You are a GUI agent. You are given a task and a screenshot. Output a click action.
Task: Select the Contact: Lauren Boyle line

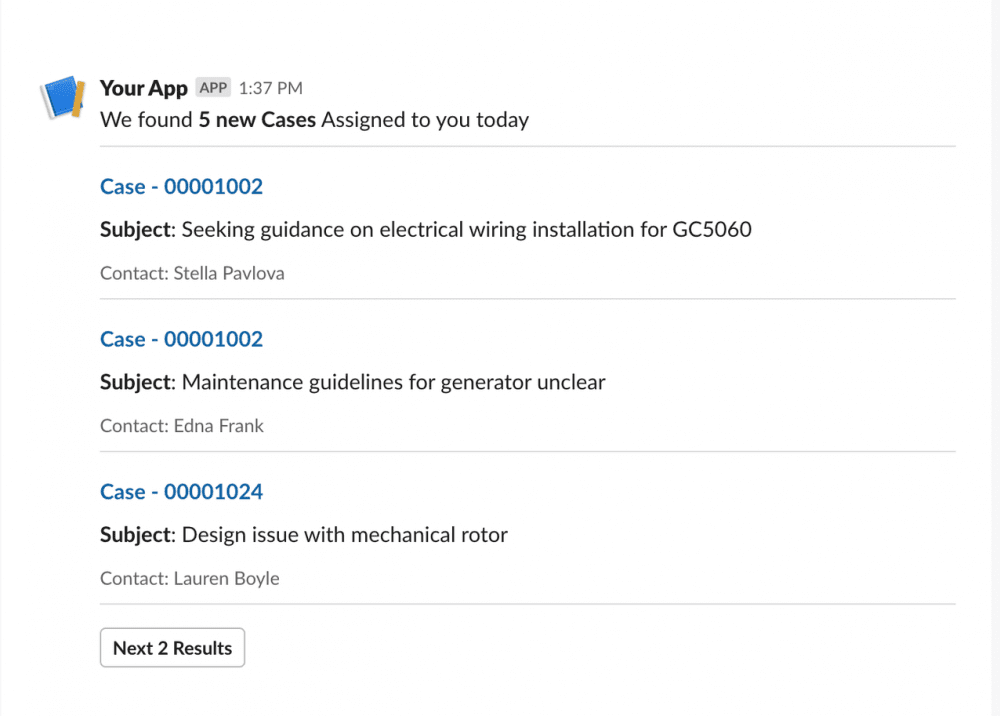[x=190, y=579]
